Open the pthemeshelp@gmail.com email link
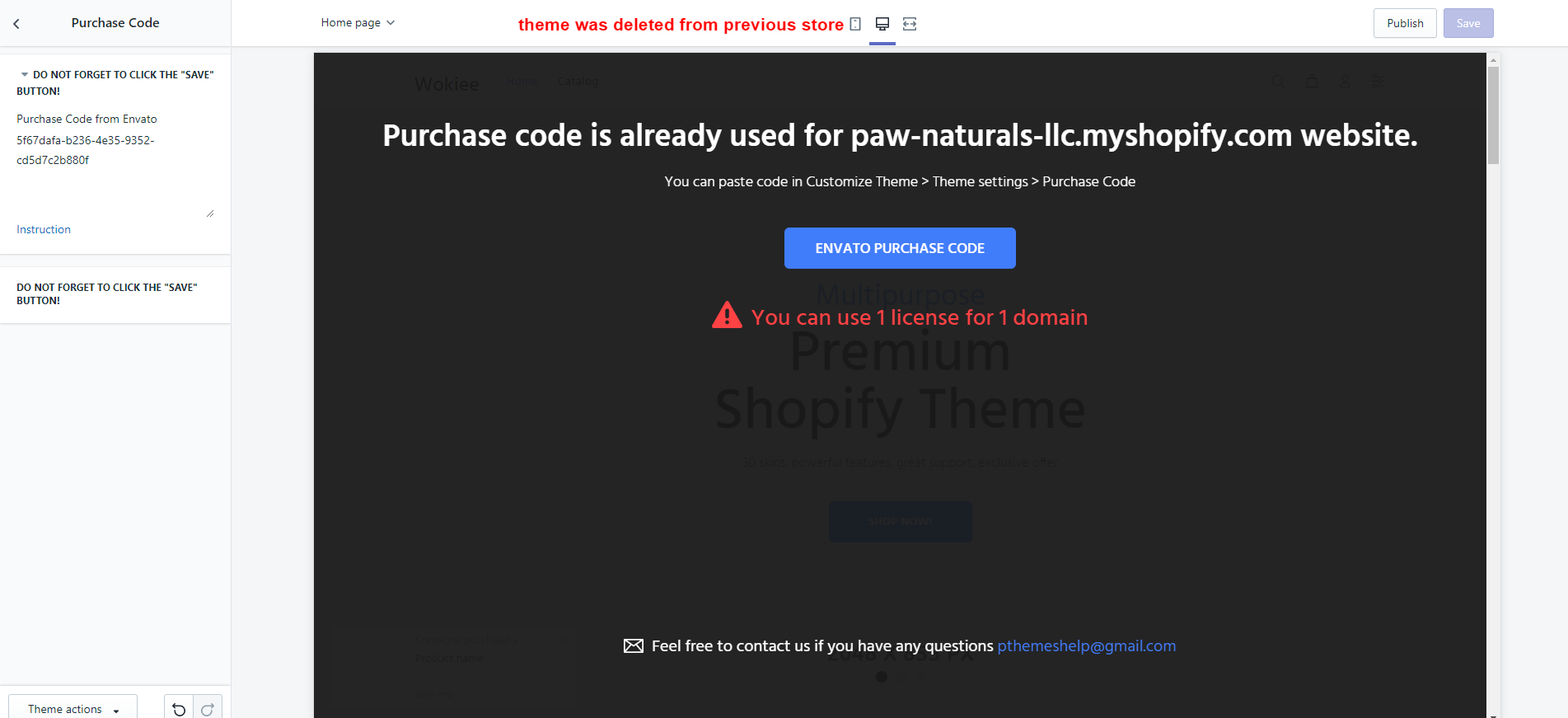Screen dimensions: 1568x718 1086,646
